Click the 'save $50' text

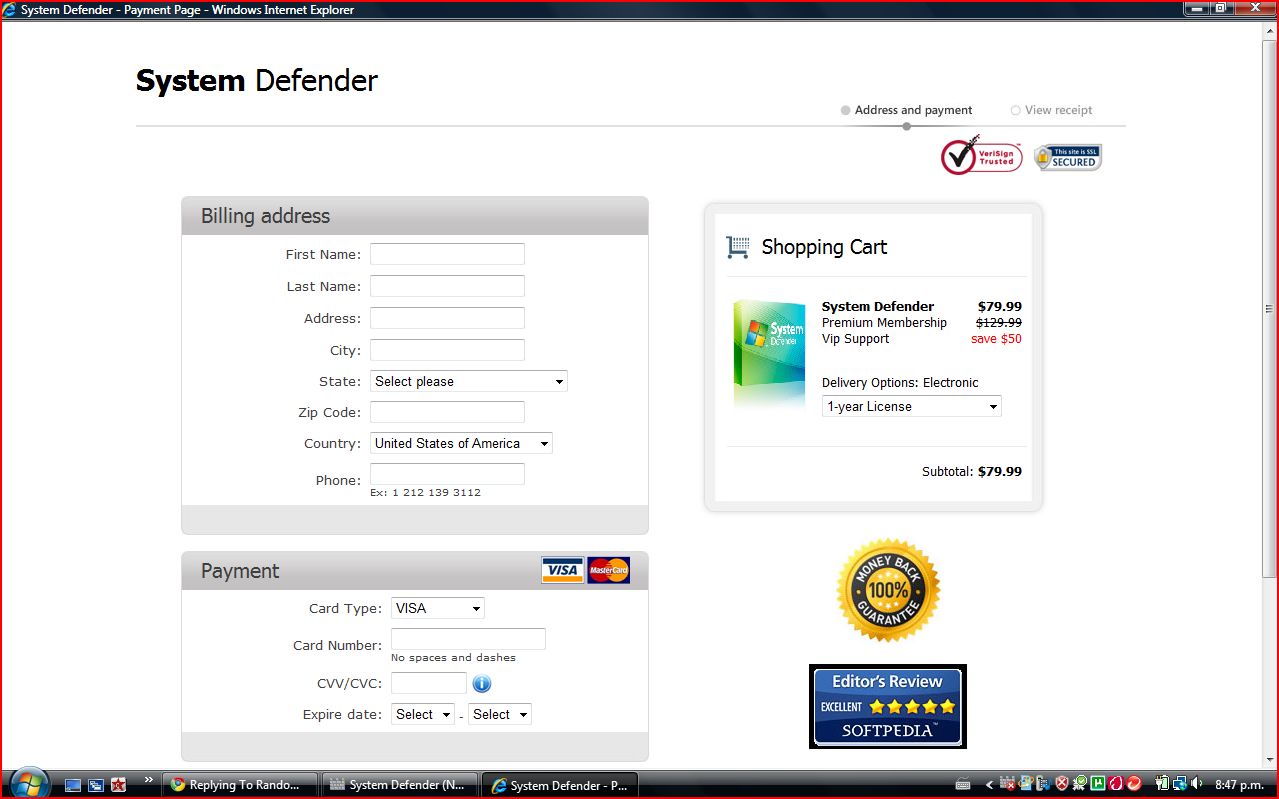pos(996,339)
